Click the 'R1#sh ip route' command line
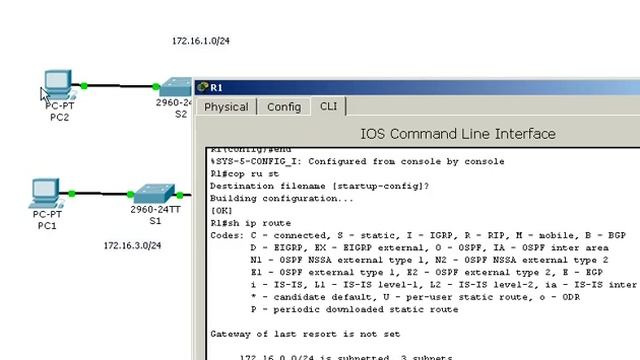Image resolution: width=640 pixels, height=360 pixels. pyautogui.click(x=251, y=223)
